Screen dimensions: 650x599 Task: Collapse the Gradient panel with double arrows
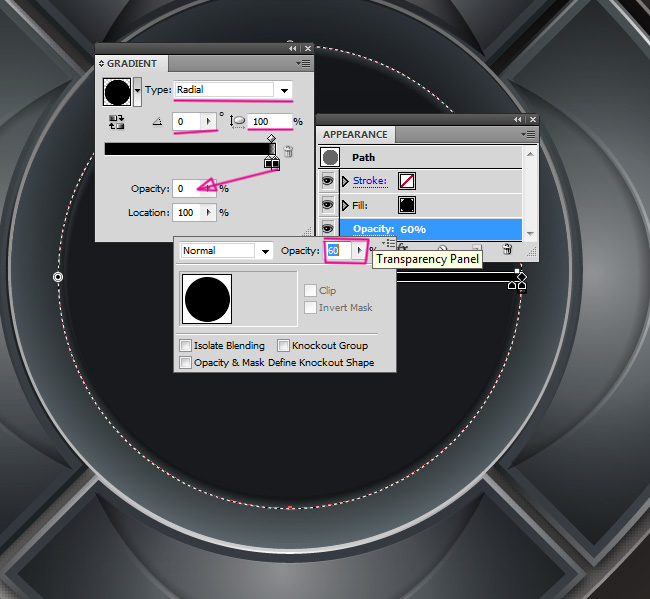(293, 49)
